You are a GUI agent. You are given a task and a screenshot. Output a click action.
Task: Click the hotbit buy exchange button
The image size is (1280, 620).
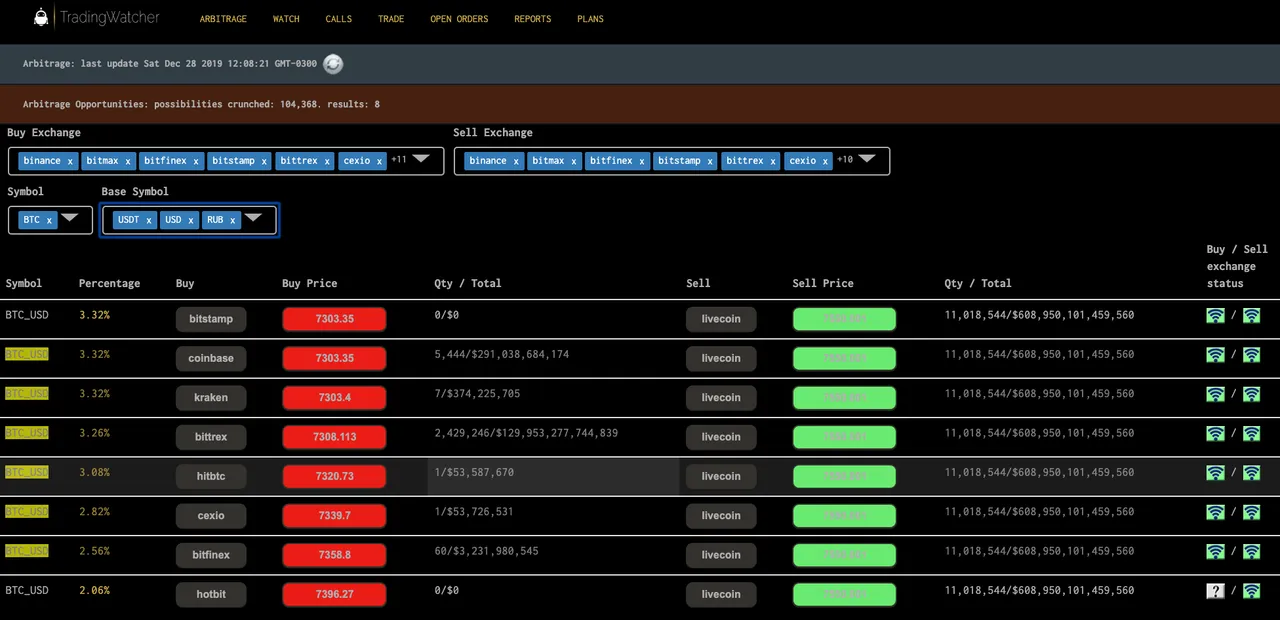click(x=211, y=594)
